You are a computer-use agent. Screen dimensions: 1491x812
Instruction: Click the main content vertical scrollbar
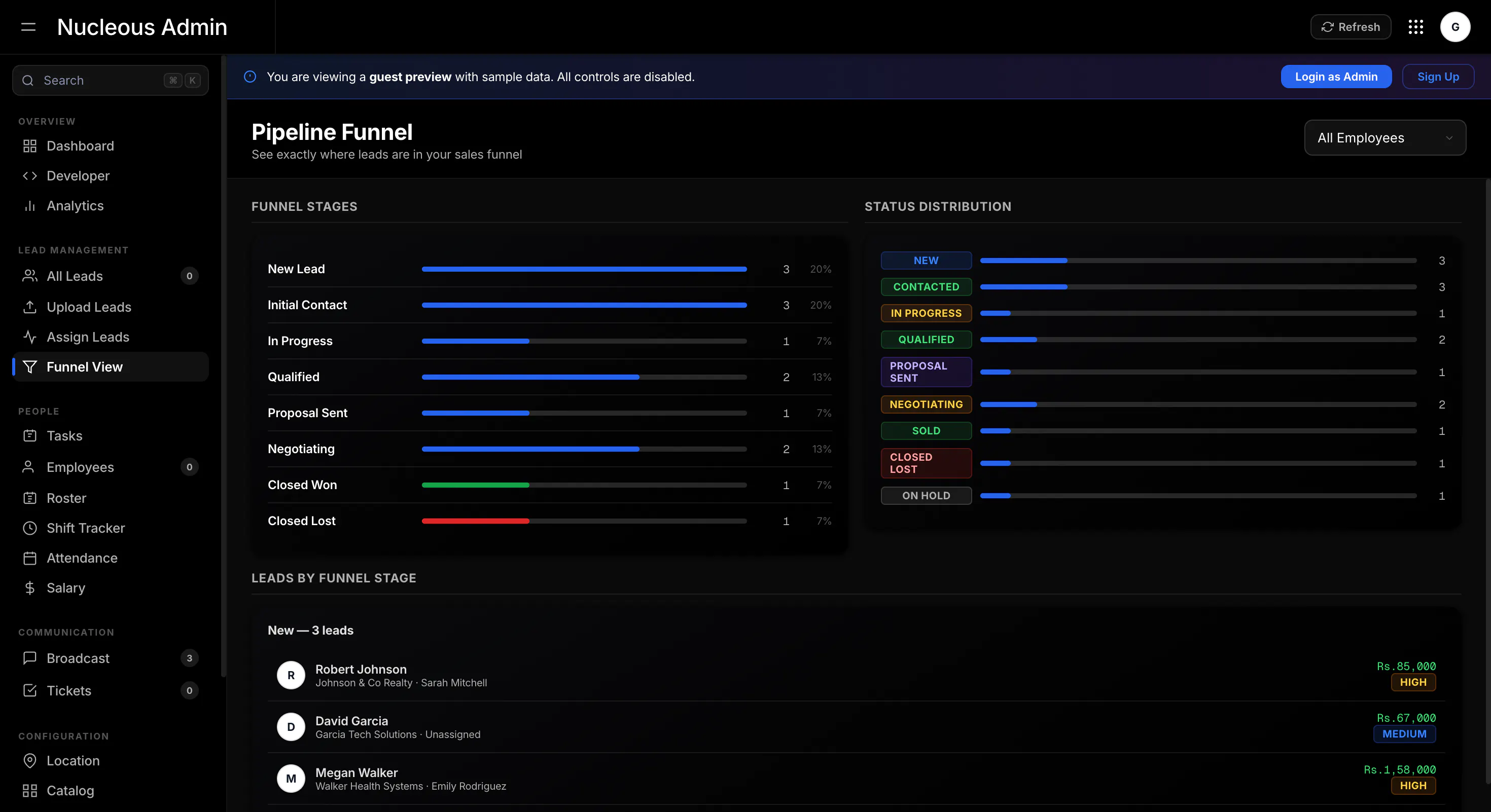[1487, 480]
